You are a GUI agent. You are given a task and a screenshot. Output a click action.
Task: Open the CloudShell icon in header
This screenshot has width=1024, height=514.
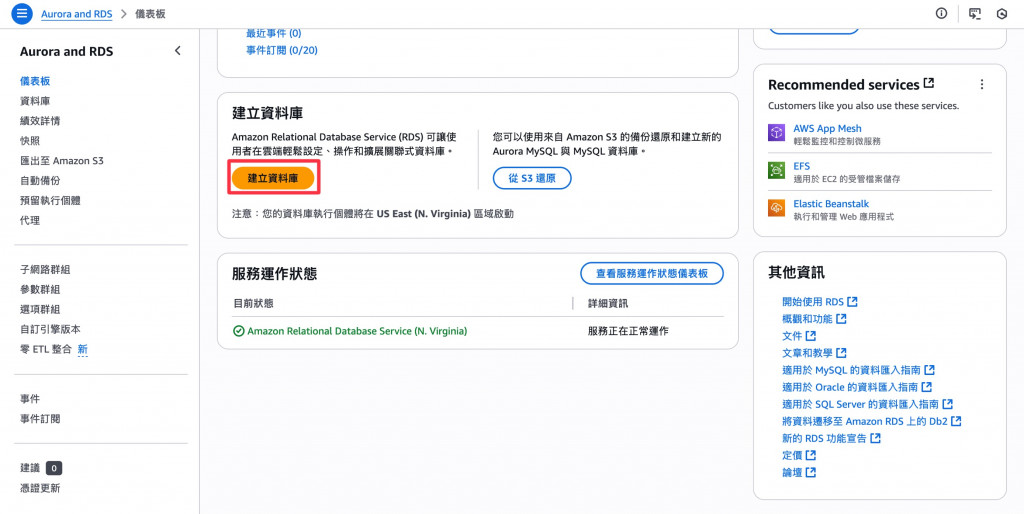pos(975,14)
